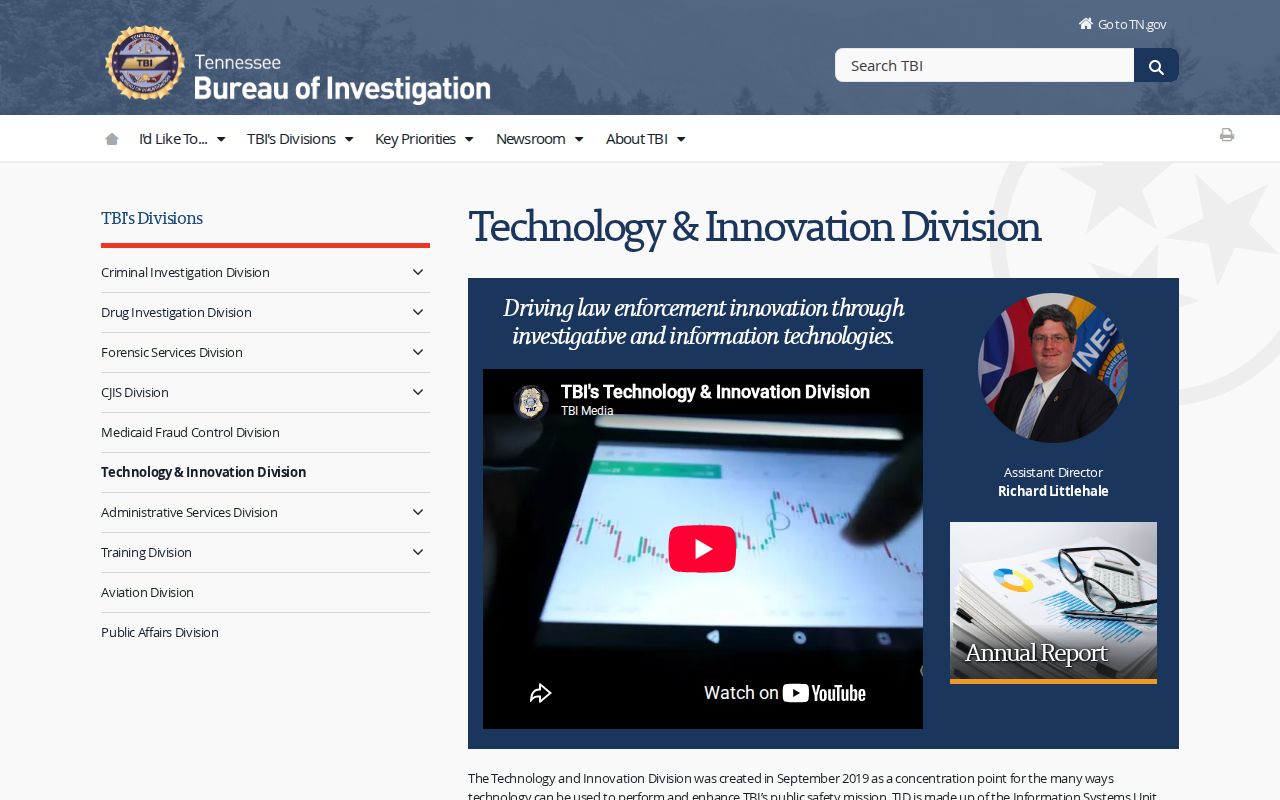Select Technology & Innovation Division sidebar link
The image size is (1280, 800).
[203, 472]
